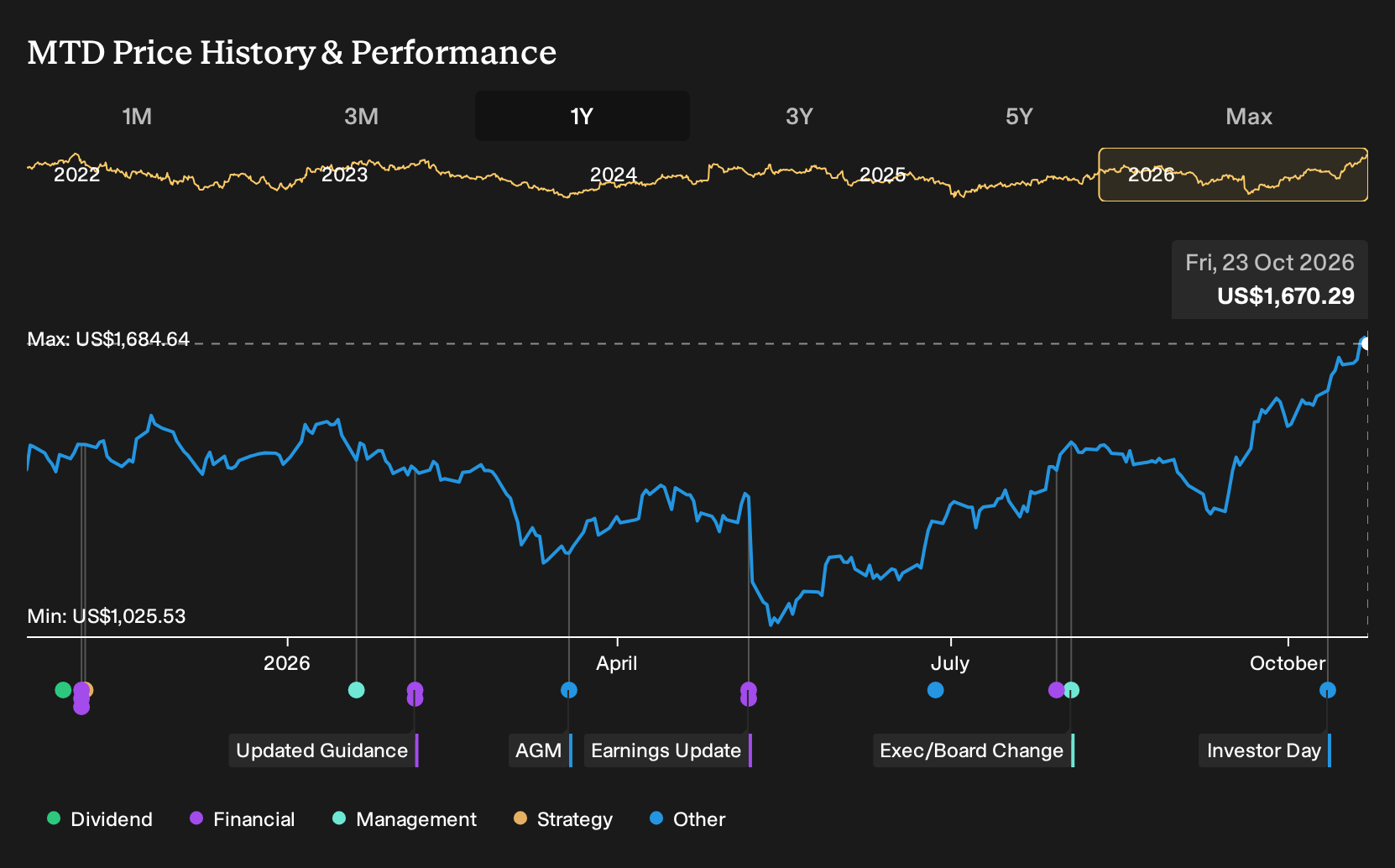Click the 'April' axis label
1395x868 pixels.
(617, 663)
